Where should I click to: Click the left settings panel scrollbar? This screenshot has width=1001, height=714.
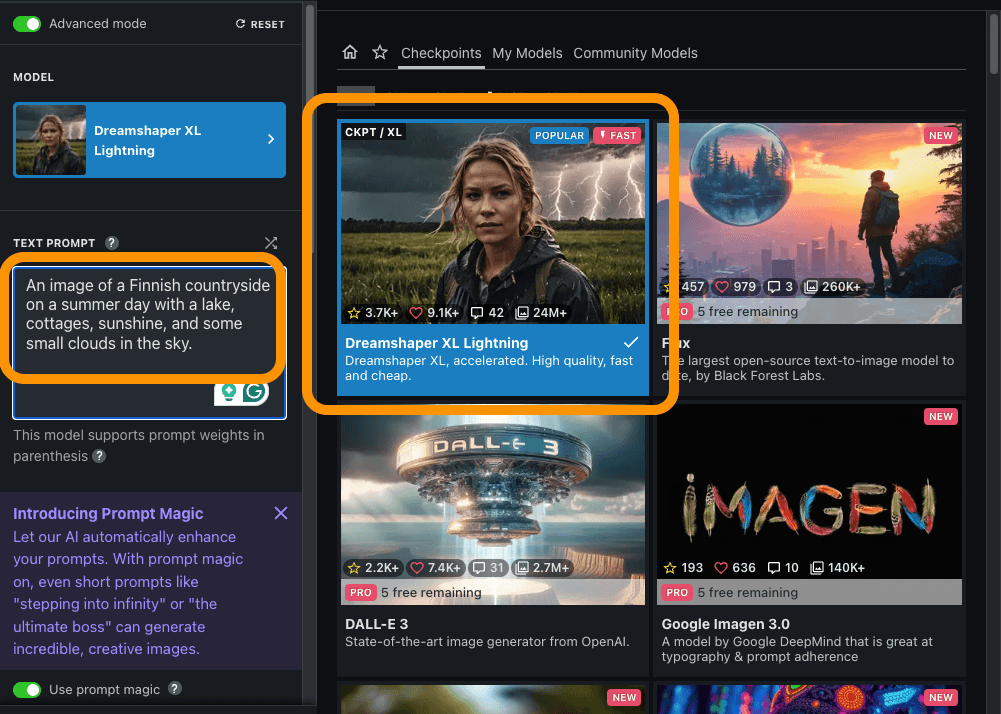tap(310, 128)
